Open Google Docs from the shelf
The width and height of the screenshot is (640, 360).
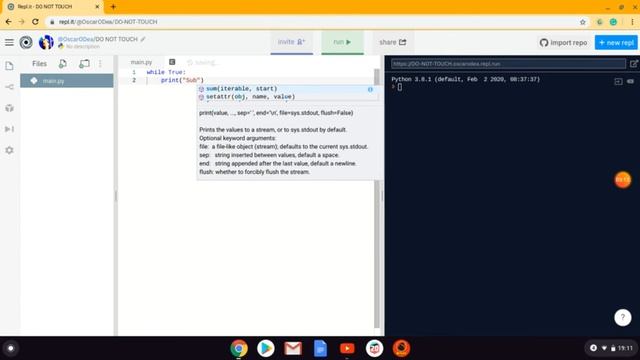[320, 348]
